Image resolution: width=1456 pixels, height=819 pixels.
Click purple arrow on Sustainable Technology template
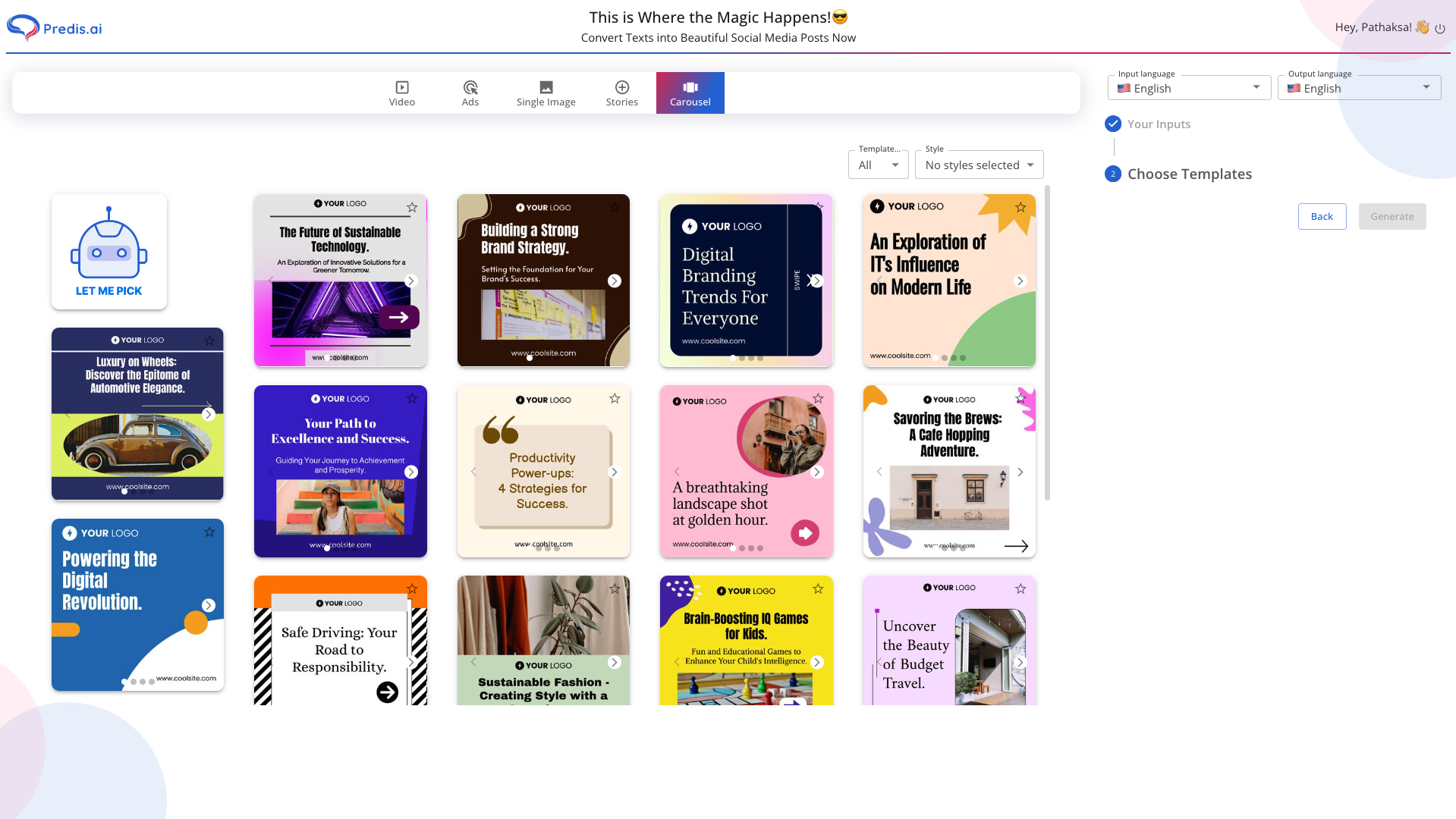point(398,317)
